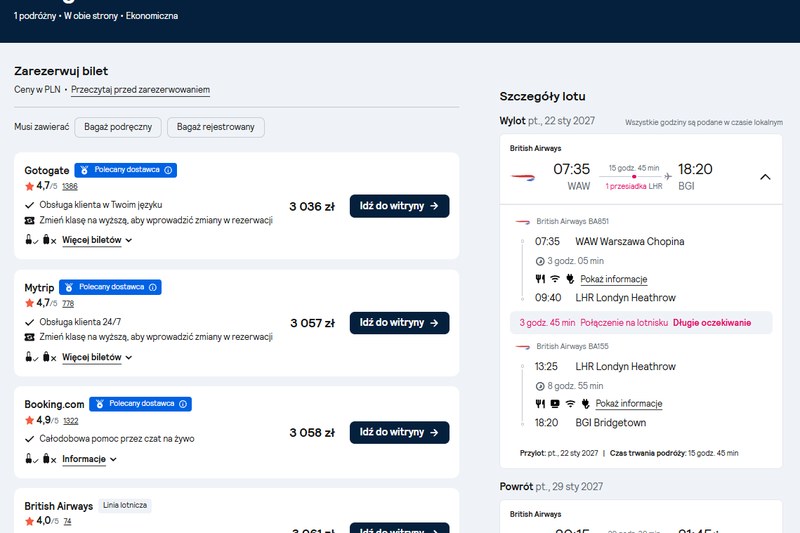Click Booking.com checked bag not included icon
800x533 pixels.
coord(49,459)
